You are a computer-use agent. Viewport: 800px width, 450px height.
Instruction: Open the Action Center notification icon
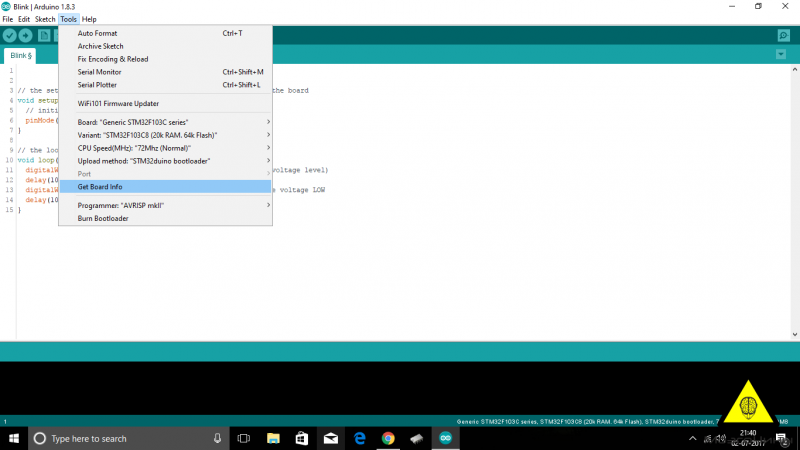tap(781, 438)
